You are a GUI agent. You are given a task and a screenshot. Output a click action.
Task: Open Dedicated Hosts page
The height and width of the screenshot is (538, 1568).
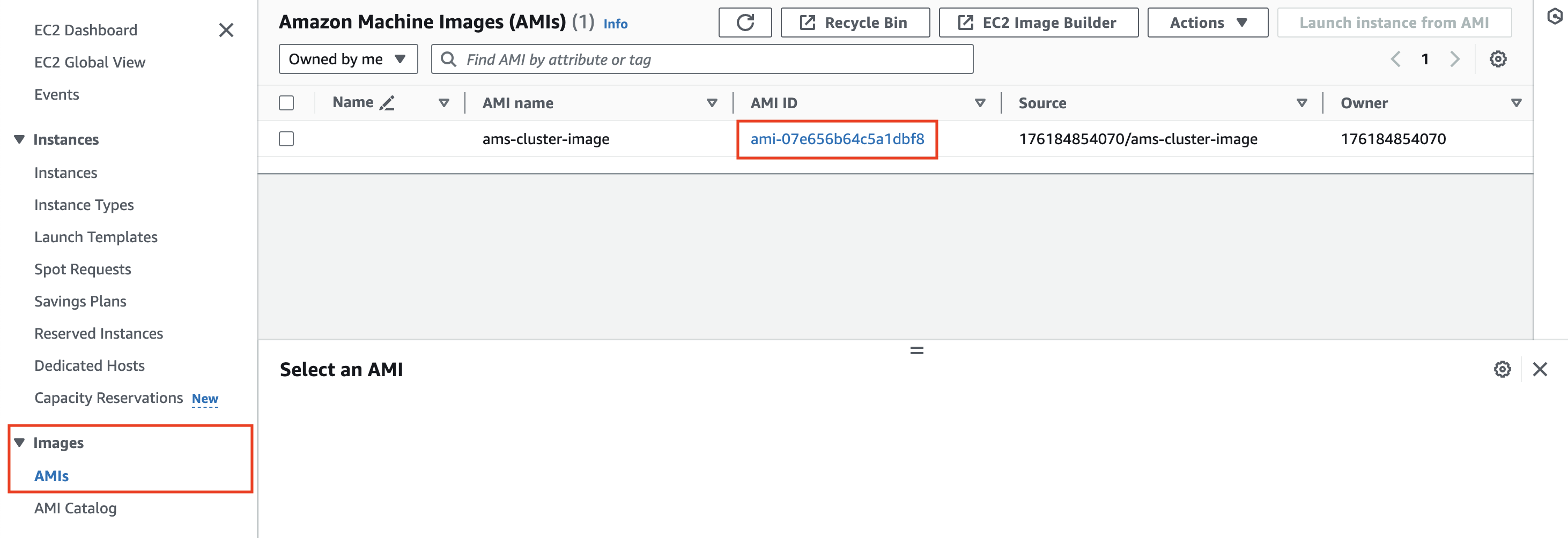[x=90, y=365]
